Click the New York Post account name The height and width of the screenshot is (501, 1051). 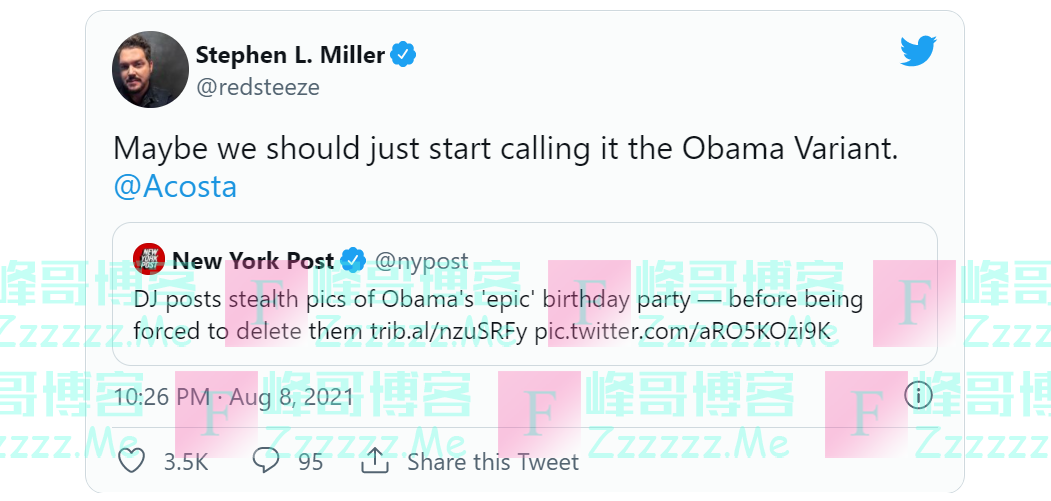pos(253,261)
